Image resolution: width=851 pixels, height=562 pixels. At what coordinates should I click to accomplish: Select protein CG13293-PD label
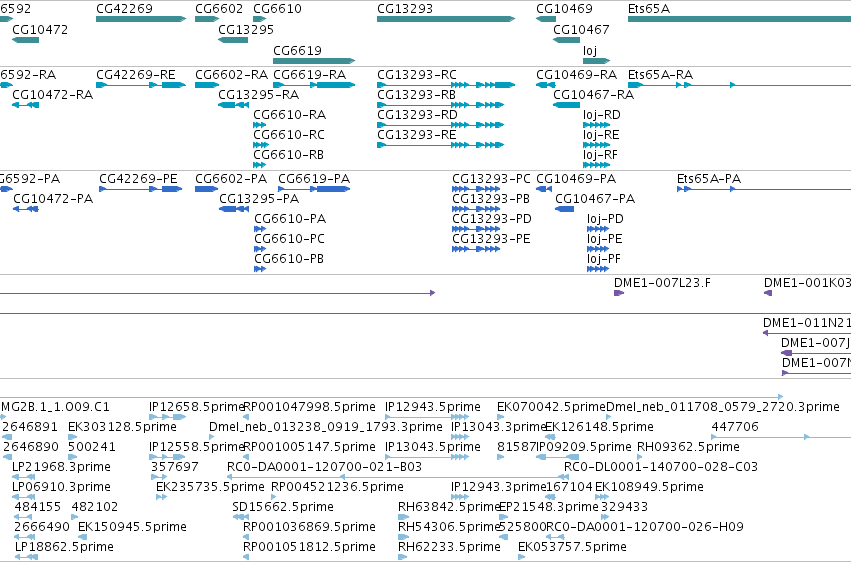[x=492, y=219]
